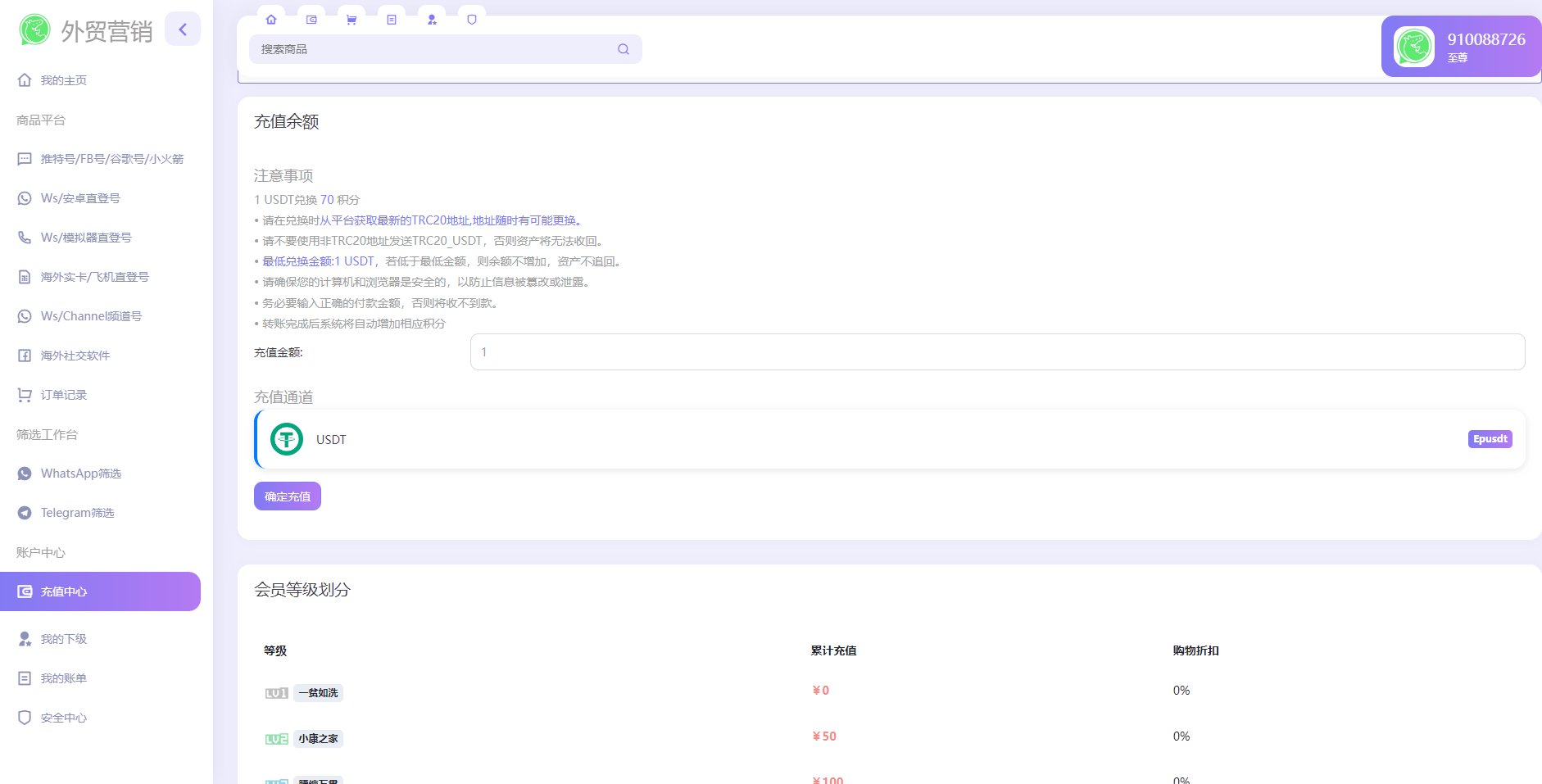Screen dimensions: 1542x784
Task: Collapse the sidebar with the chevron button
Action: [183, 29]
